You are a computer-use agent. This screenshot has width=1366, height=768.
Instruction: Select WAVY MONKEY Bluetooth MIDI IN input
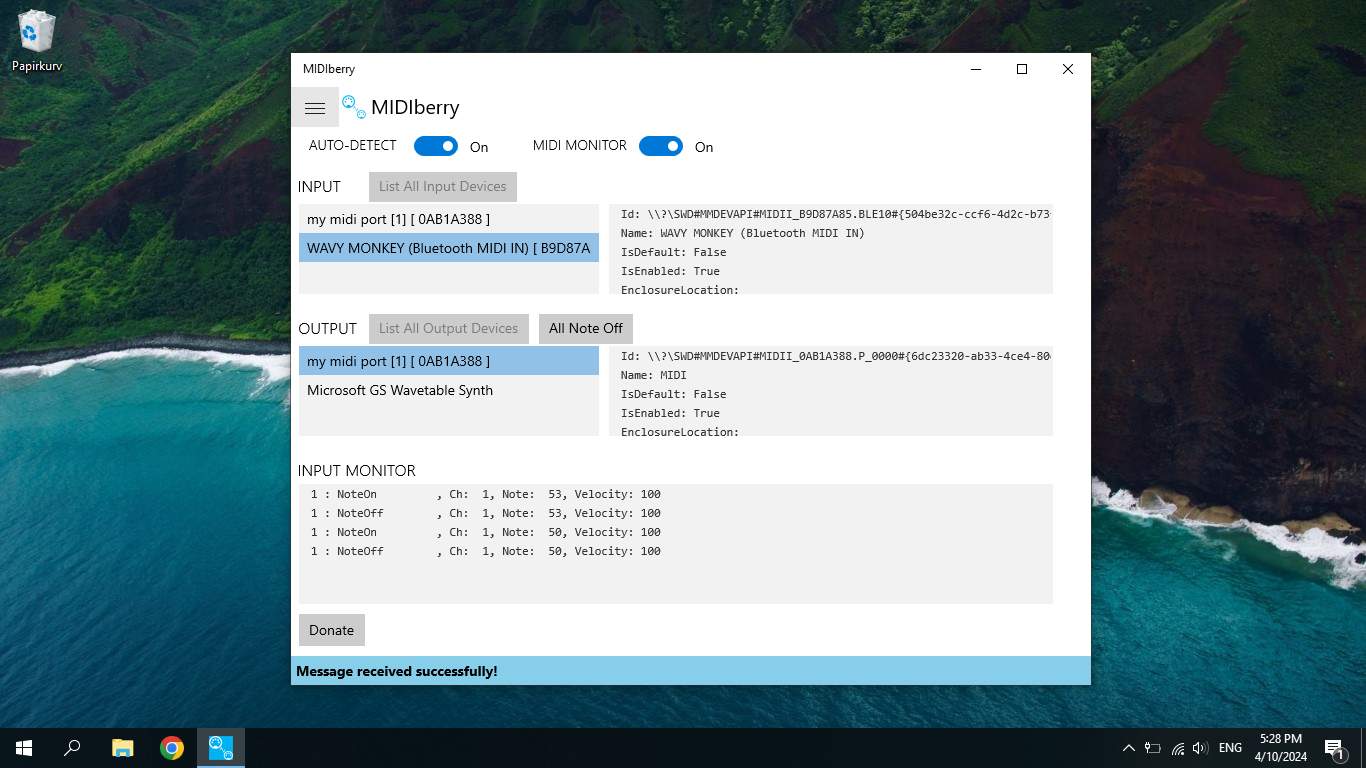449,248
